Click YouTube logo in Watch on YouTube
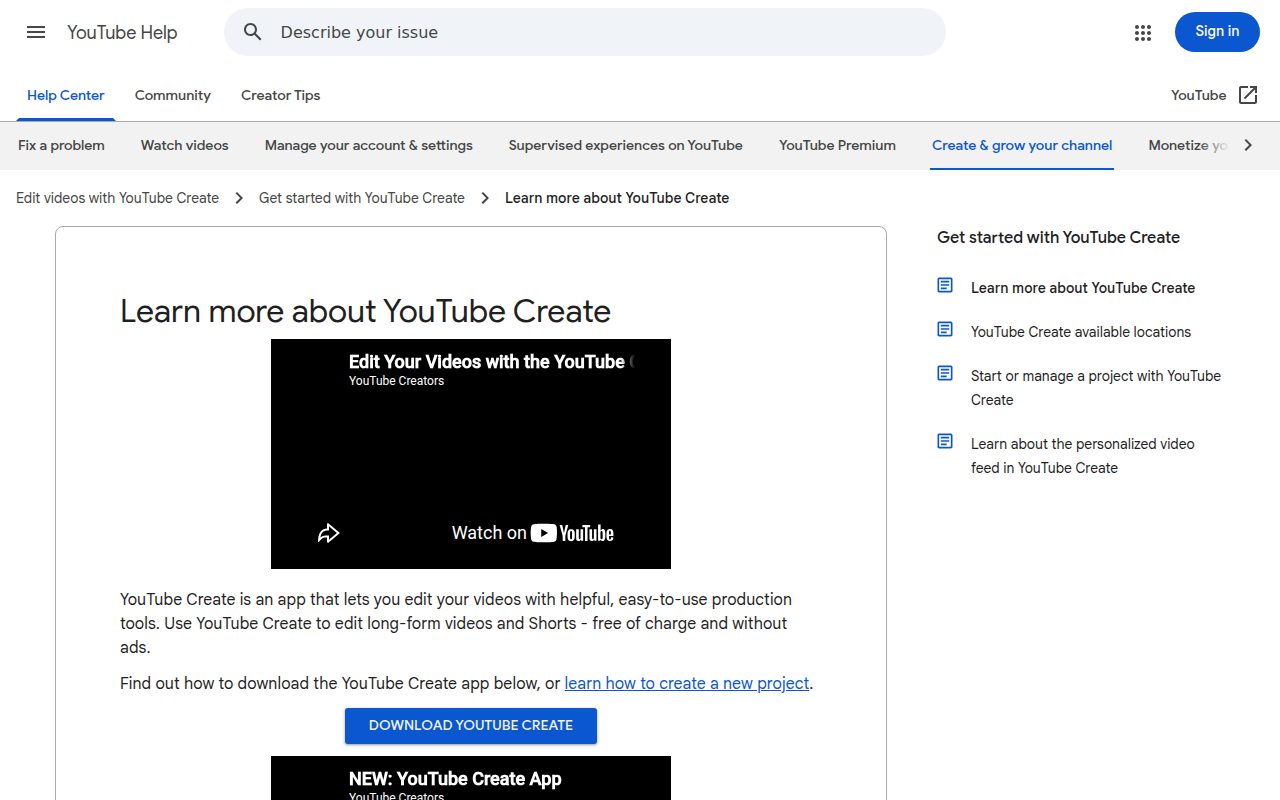Viewport: 1280px width, 800px height. click(572, 533)
